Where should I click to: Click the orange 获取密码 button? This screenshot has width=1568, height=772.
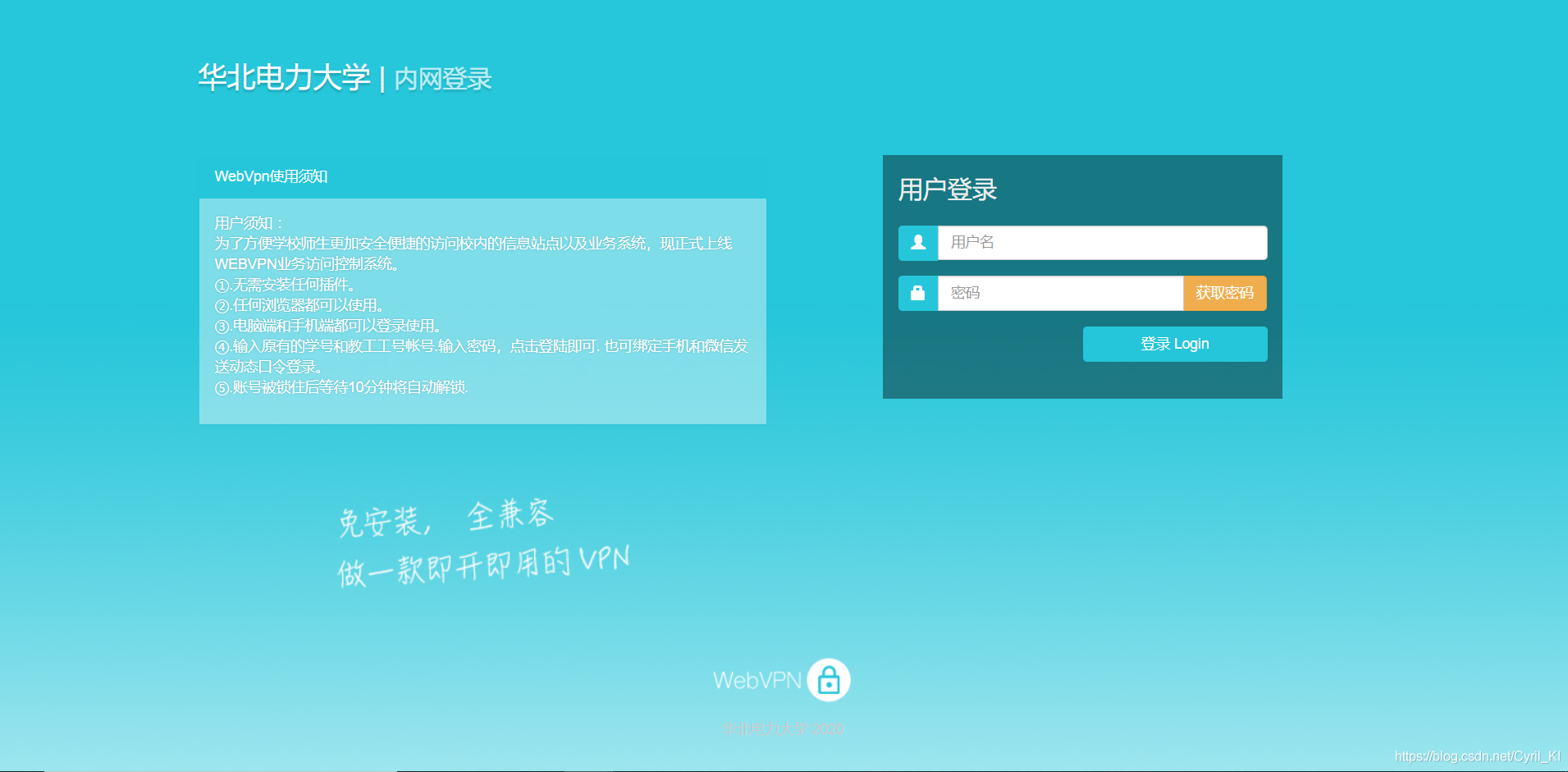[x=1225, y=294]
